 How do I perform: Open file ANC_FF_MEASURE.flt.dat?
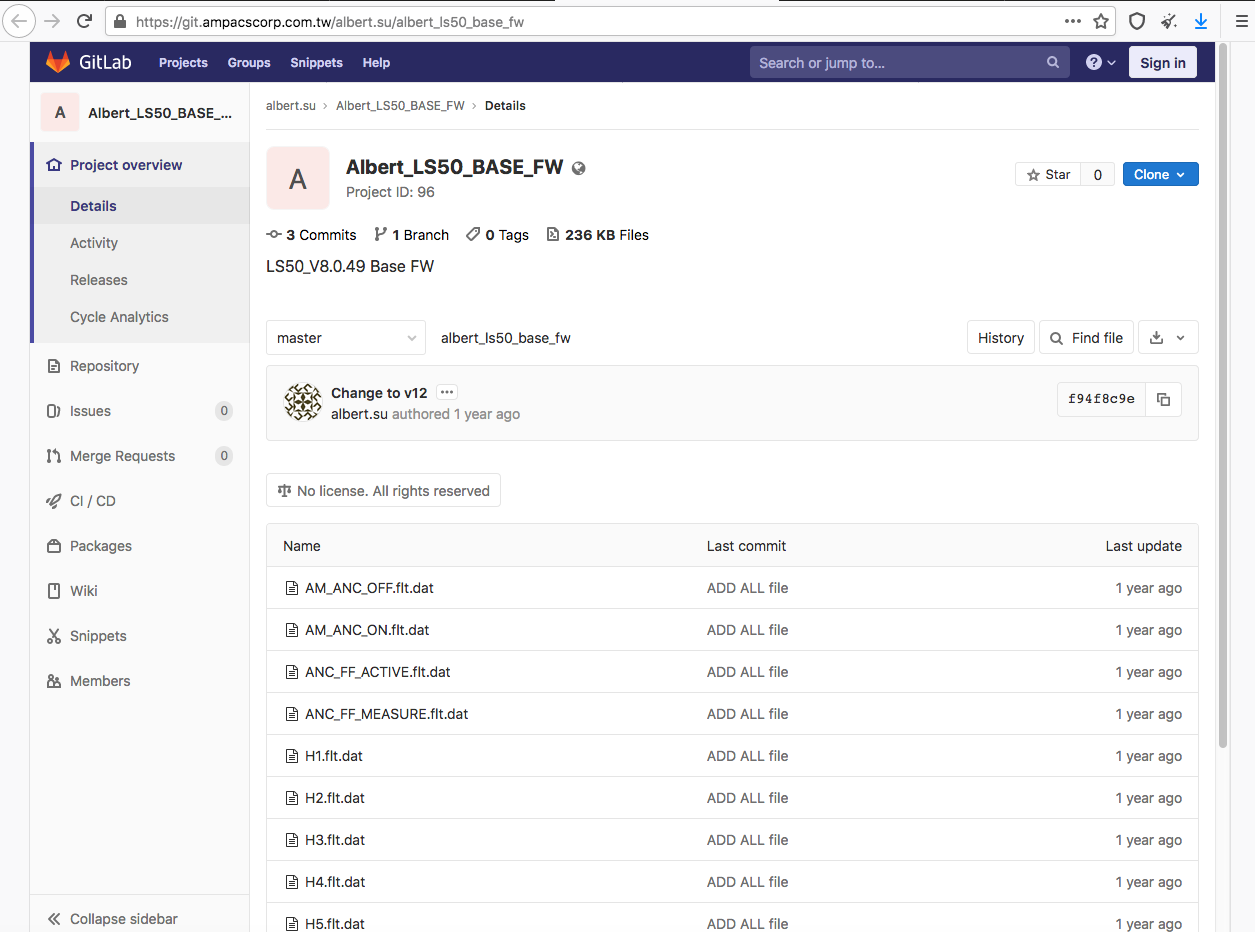point(387,714)
